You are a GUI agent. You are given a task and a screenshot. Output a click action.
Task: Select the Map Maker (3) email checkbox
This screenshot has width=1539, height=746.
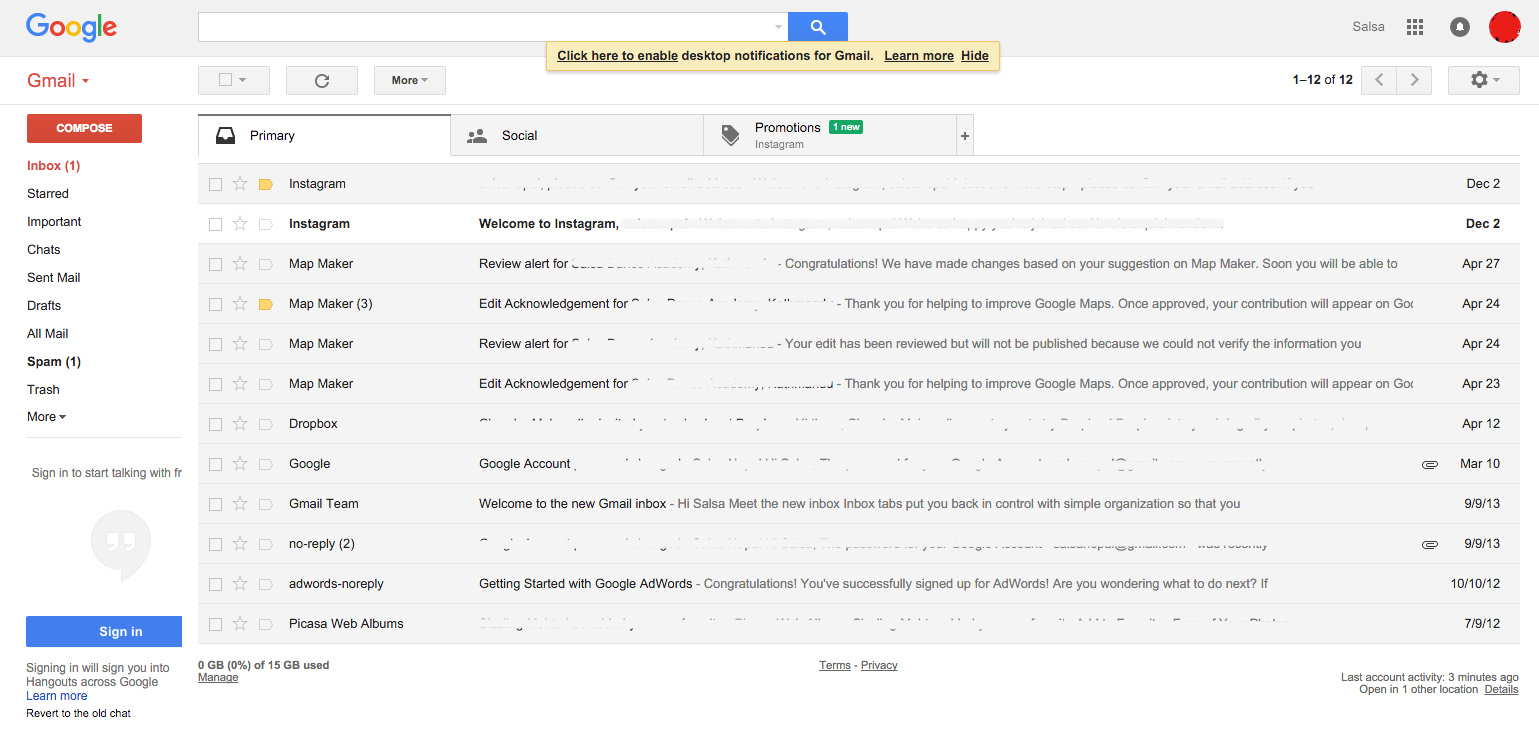pyautogui.click(x=215, y=304)
